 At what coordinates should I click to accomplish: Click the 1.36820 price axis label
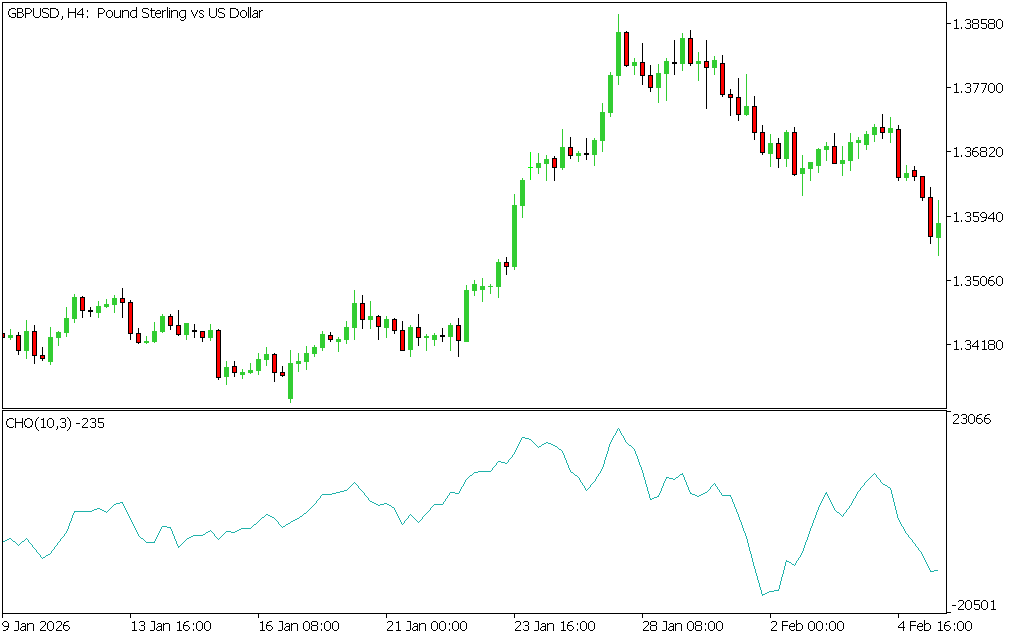coord(979,152)
